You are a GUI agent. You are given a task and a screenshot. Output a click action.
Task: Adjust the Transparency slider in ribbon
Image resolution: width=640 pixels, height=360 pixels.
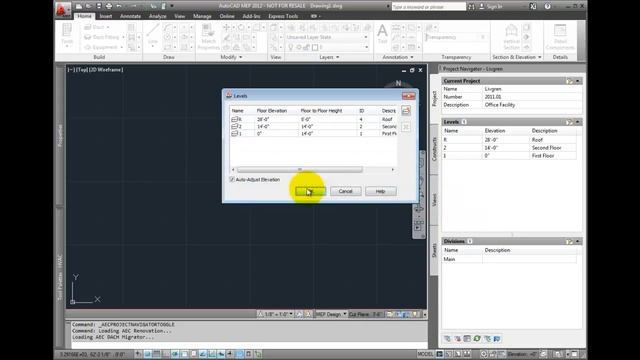click(x=456, y=37)
